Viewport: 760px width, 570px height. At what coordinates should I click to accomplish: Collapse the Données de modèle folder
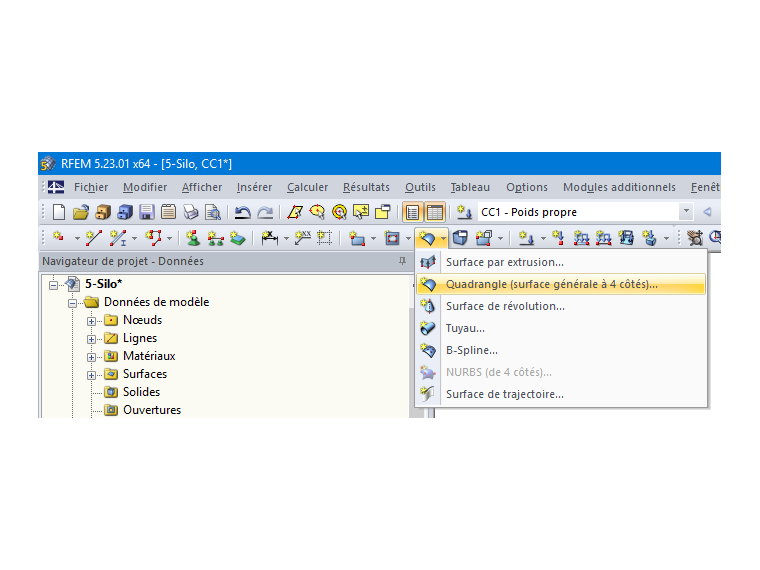pyautogui.click(x=72, y=303)
